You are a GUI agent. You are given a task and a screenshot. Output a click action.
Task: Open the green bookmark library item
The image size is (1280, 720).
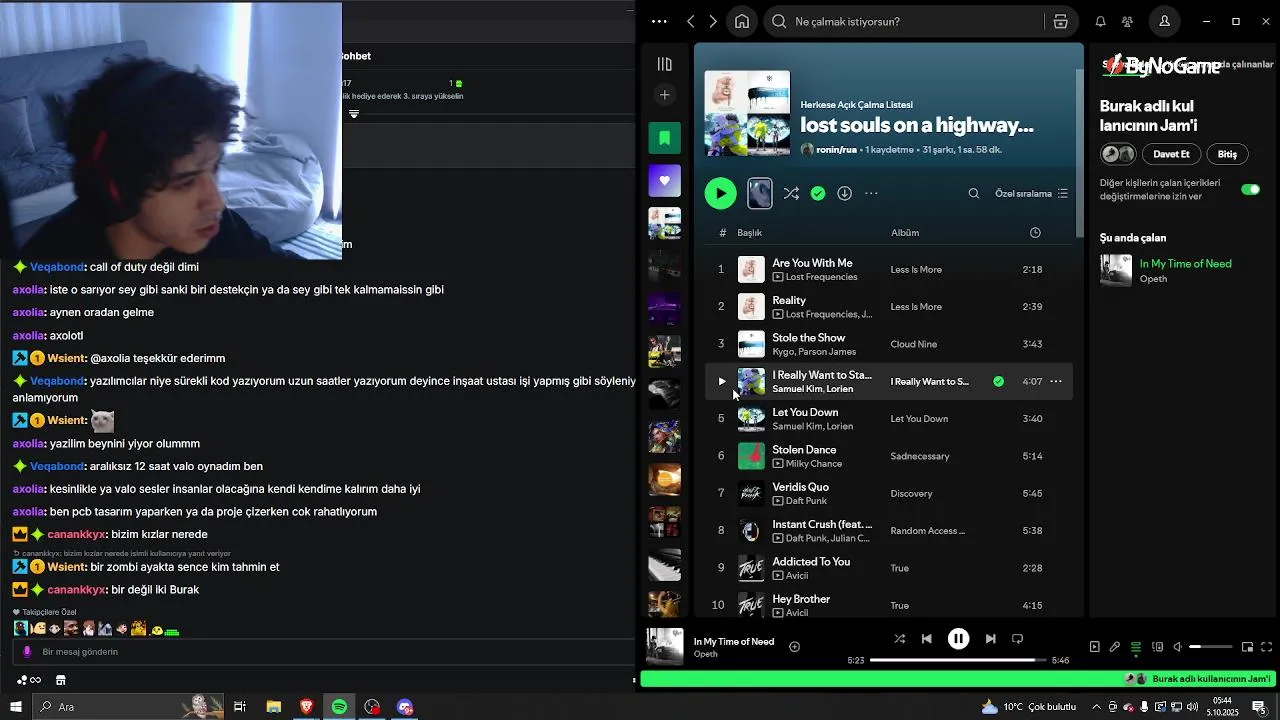(664, 138)
